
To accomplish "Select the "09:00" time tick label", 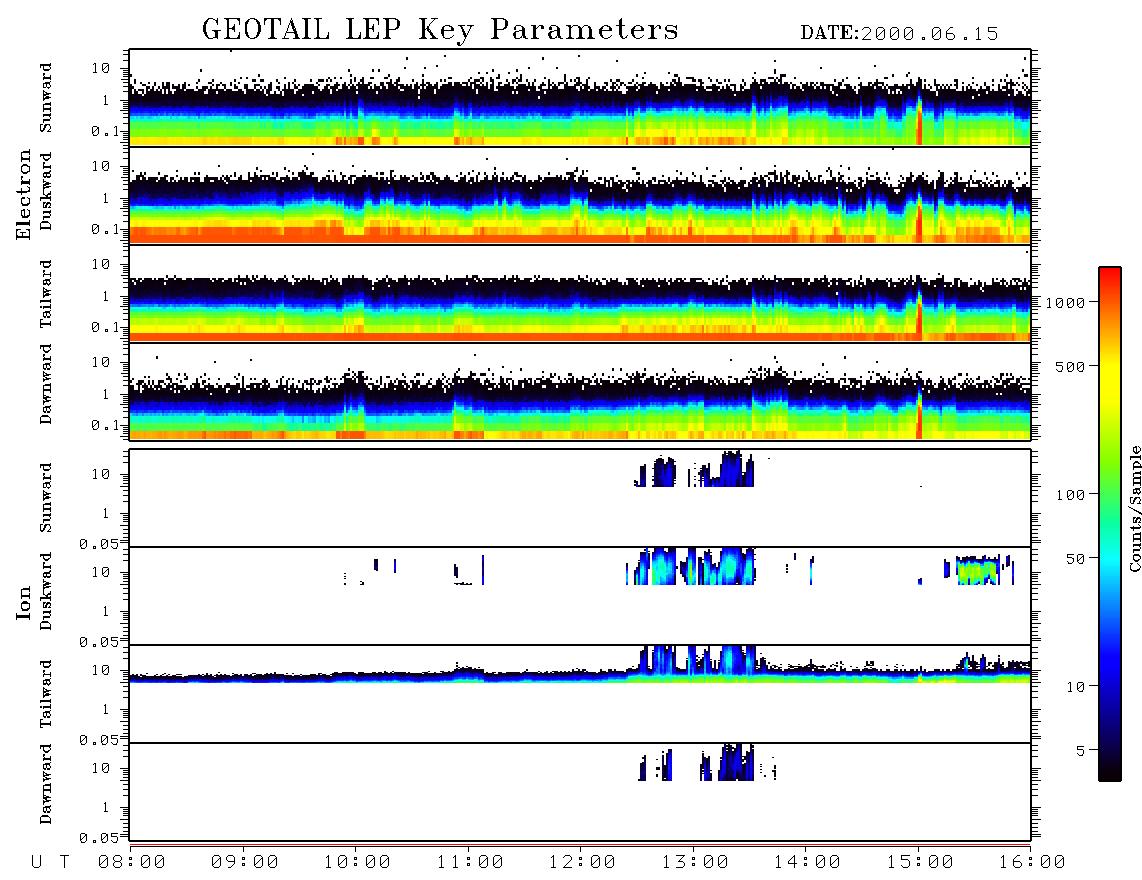I will (245, 863).
